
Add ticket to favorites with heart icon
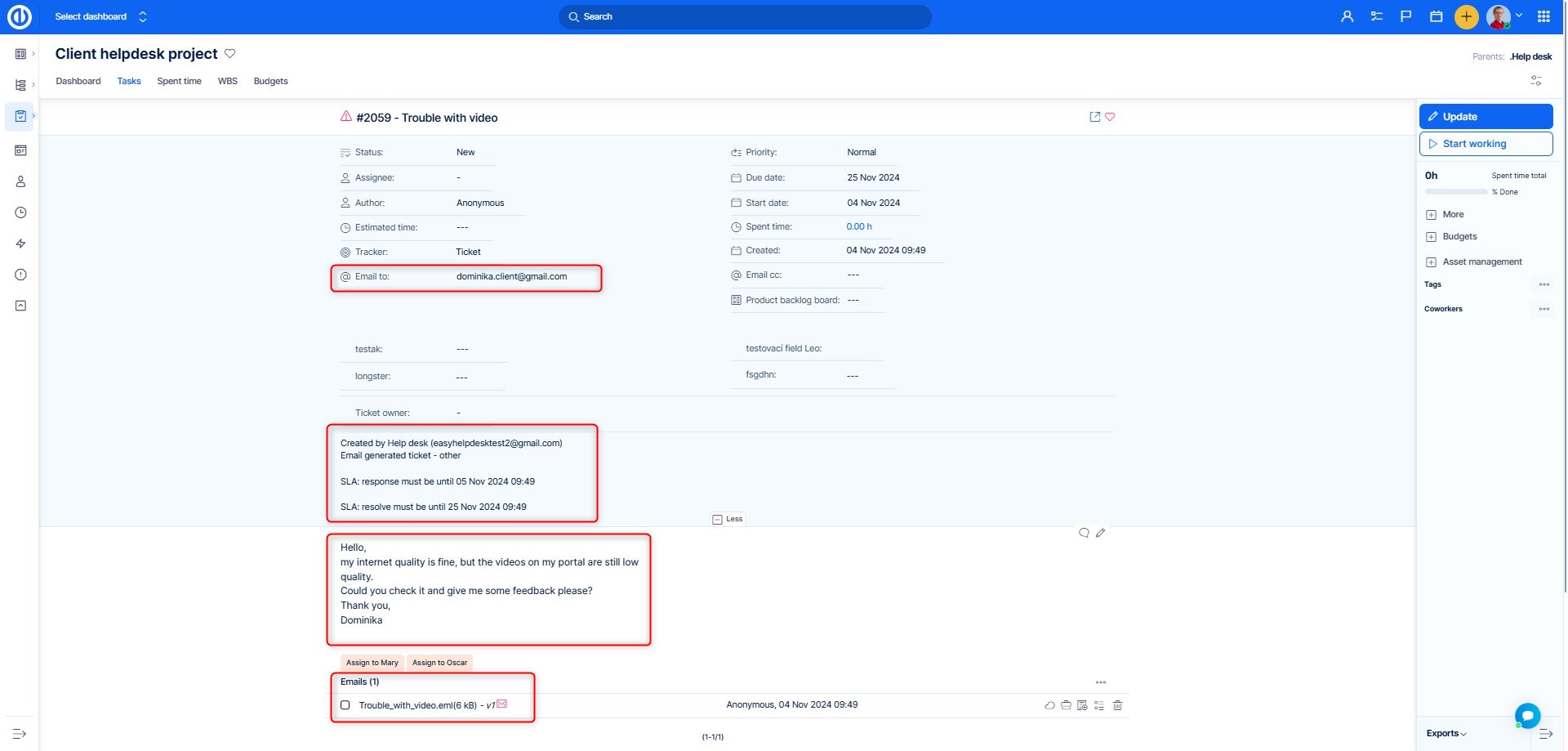(1110, 117)
